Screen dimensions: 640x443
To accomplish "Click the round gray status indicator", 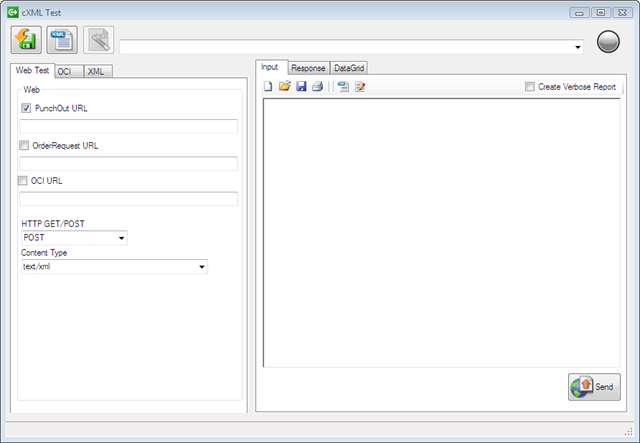I will pyautogui.click(x=608, y=41).
